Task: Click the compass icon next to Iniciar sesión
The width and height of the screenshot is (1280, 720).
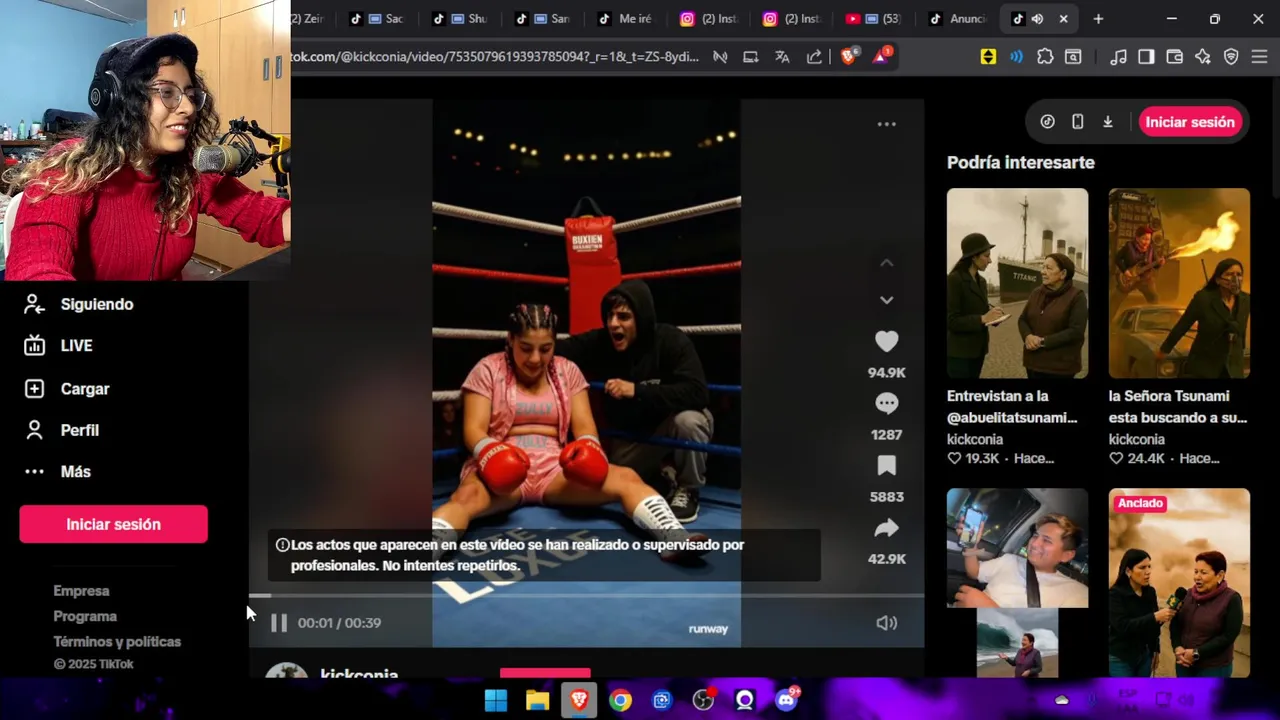Action: point(1047,122)
